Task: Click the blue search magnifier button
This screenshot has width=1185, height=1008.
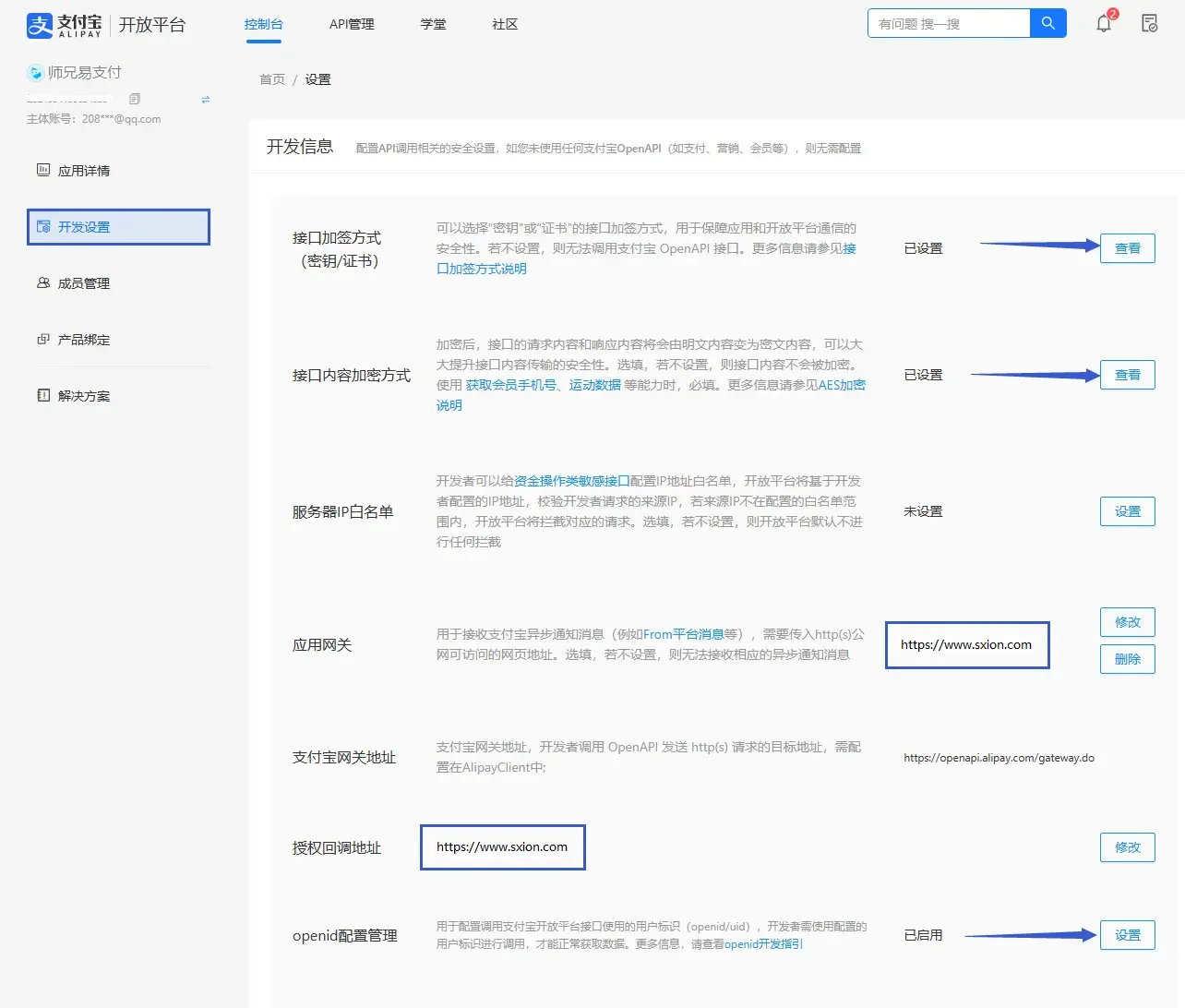Action: click(1047, 22)
